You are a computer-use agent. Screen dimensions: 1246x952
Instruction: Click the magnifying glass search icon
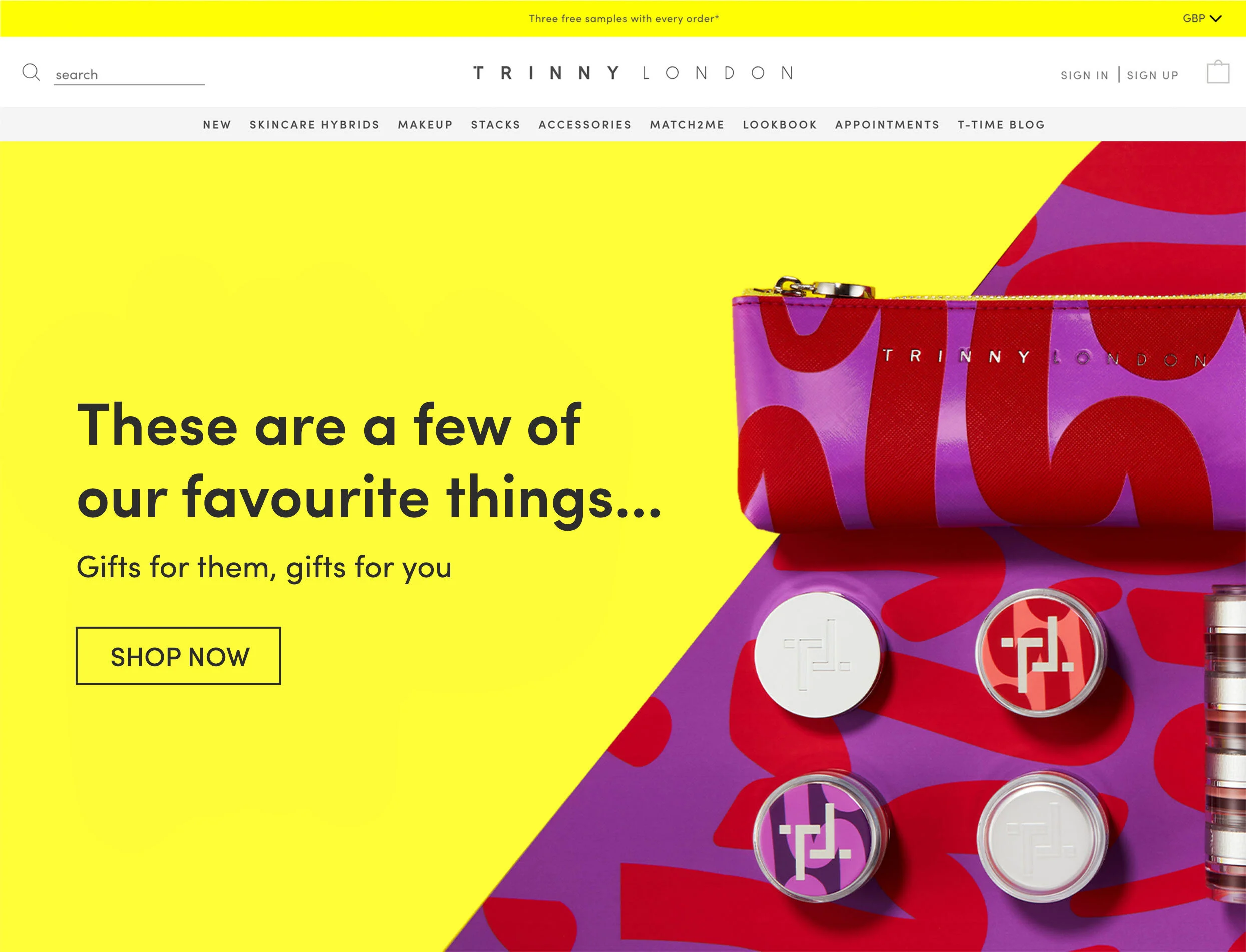click(x=31, y=73)
